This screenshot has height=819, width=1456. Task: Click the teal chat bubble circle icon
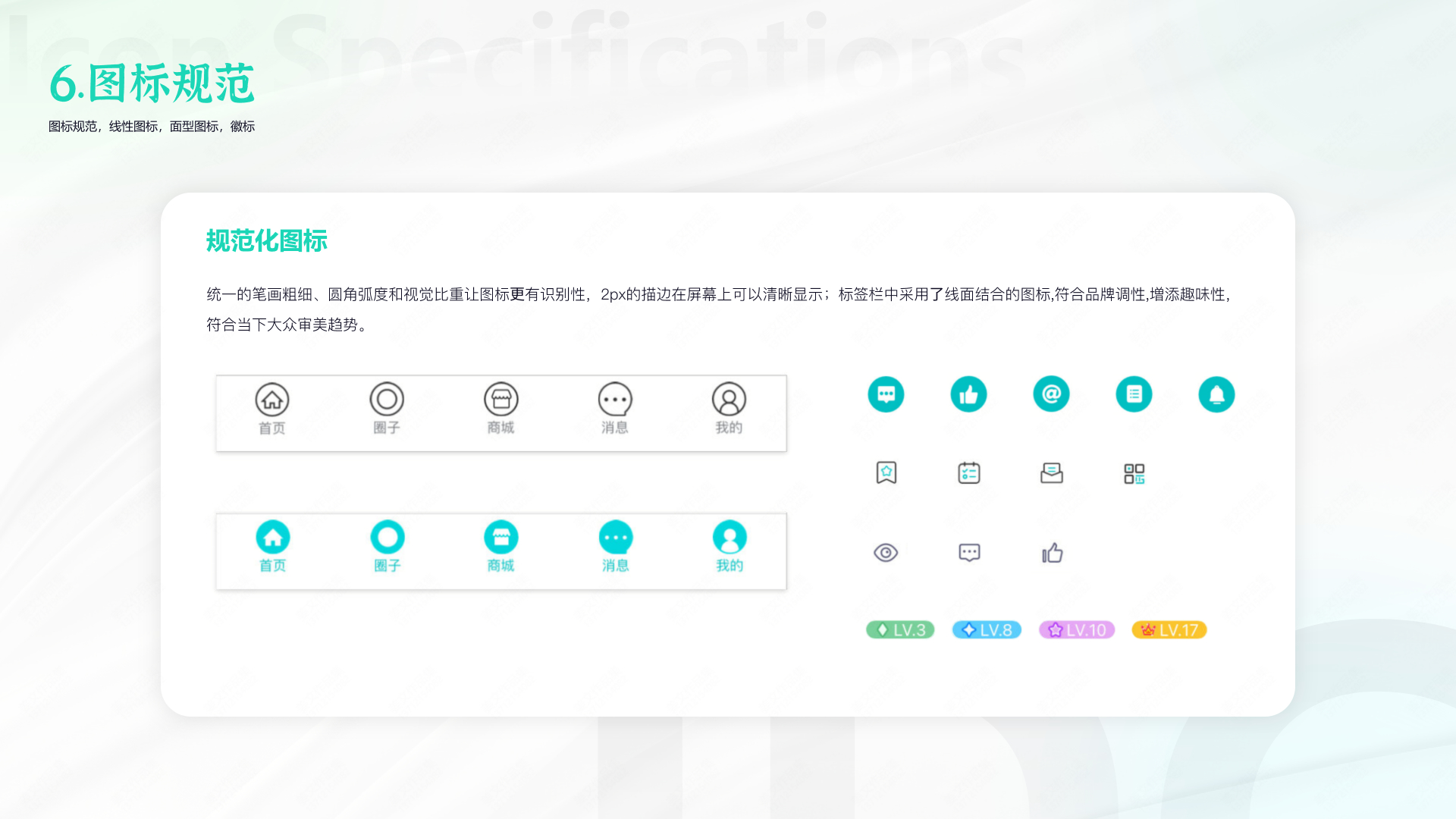point(886,394)
